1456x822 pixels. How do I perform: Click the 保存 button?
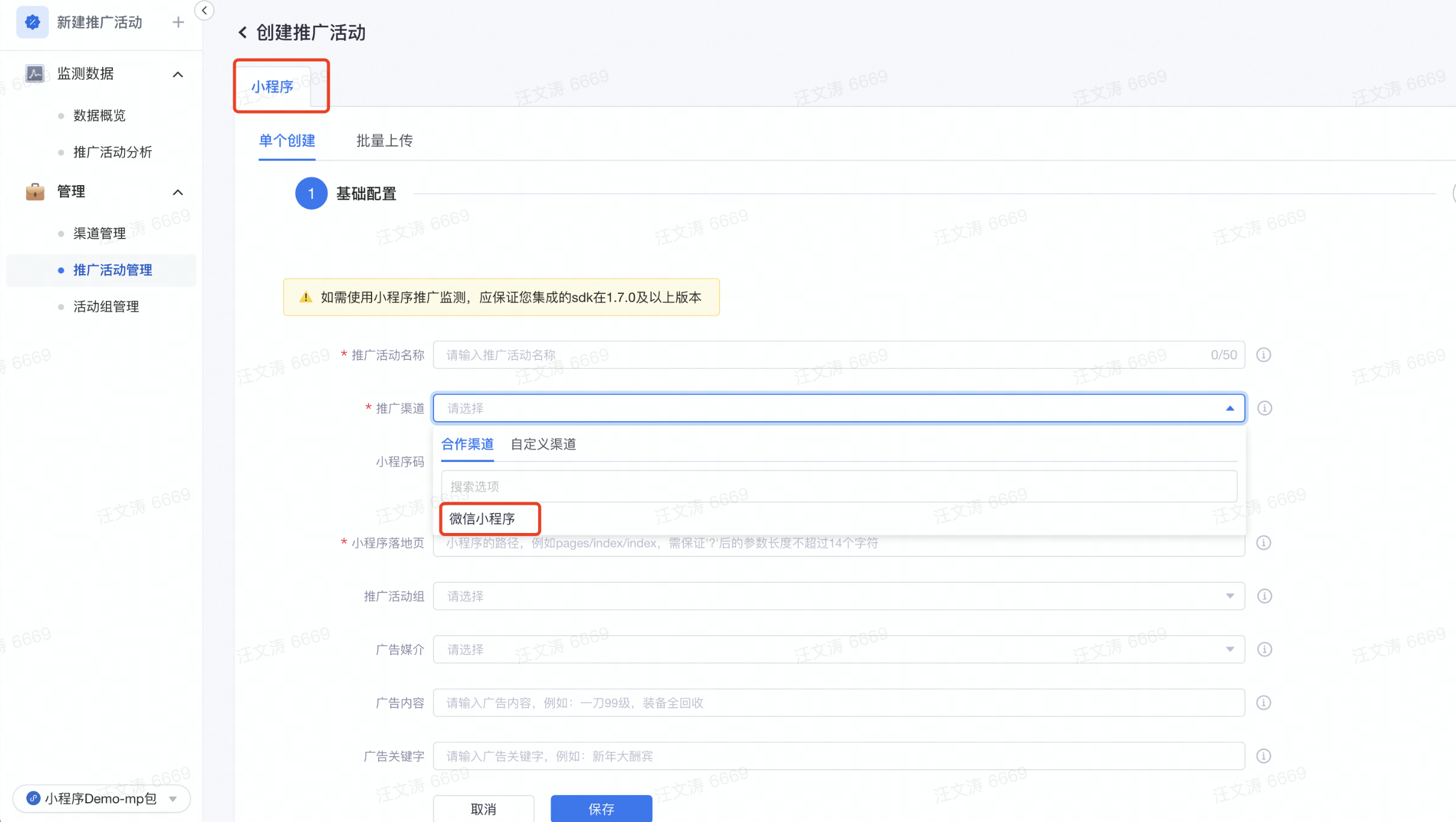tap(601, 809)
